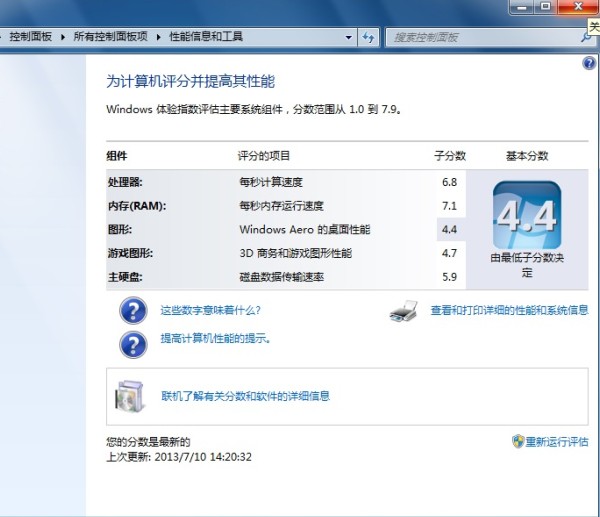Click 3D 商务和游戏图形性能 description
600x517 pixels.
295,253
